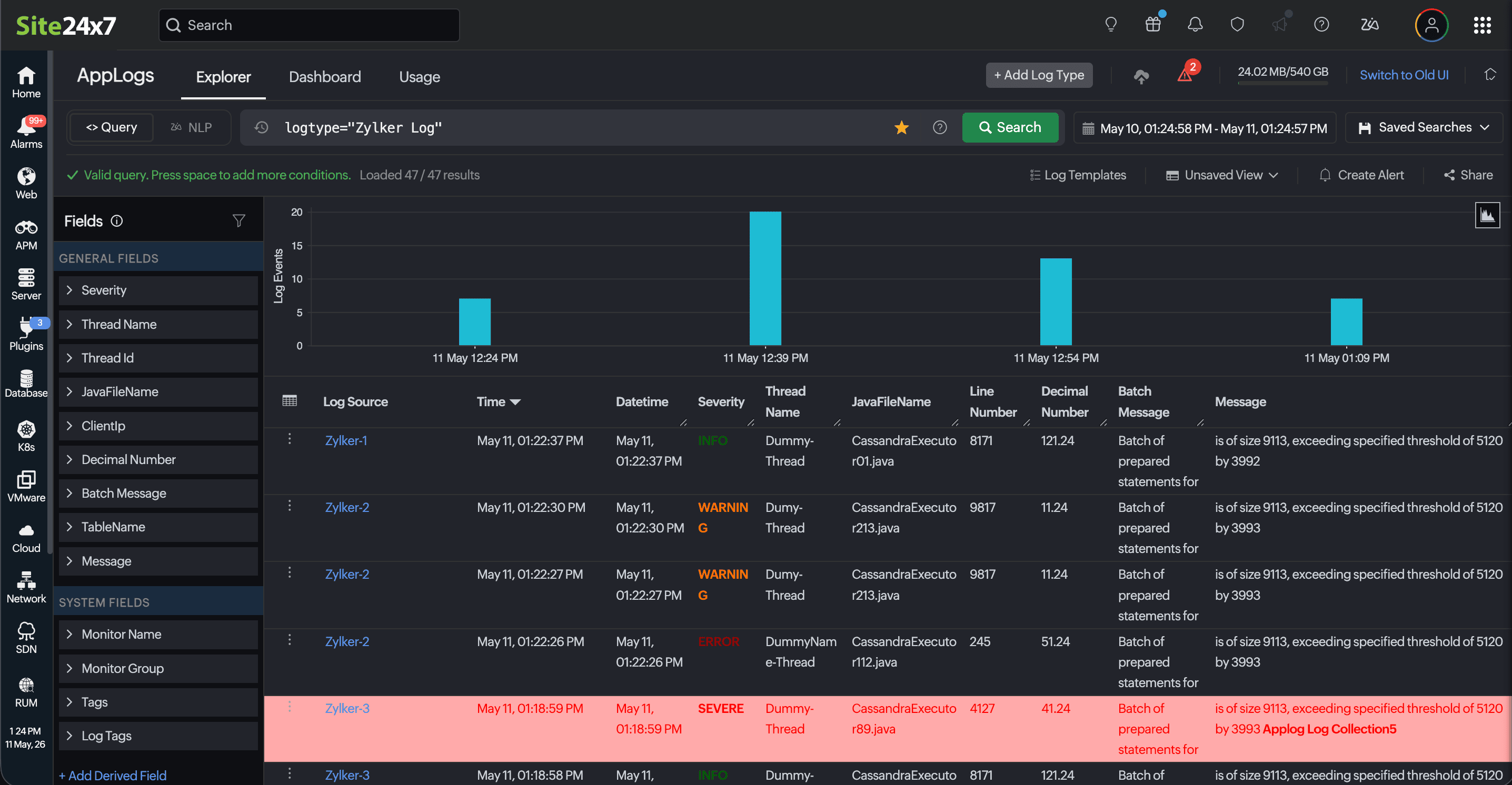This screenshot has height=785, width=1512.
Task: Open the user profile avatar
Action: (x=1431, y=25)
